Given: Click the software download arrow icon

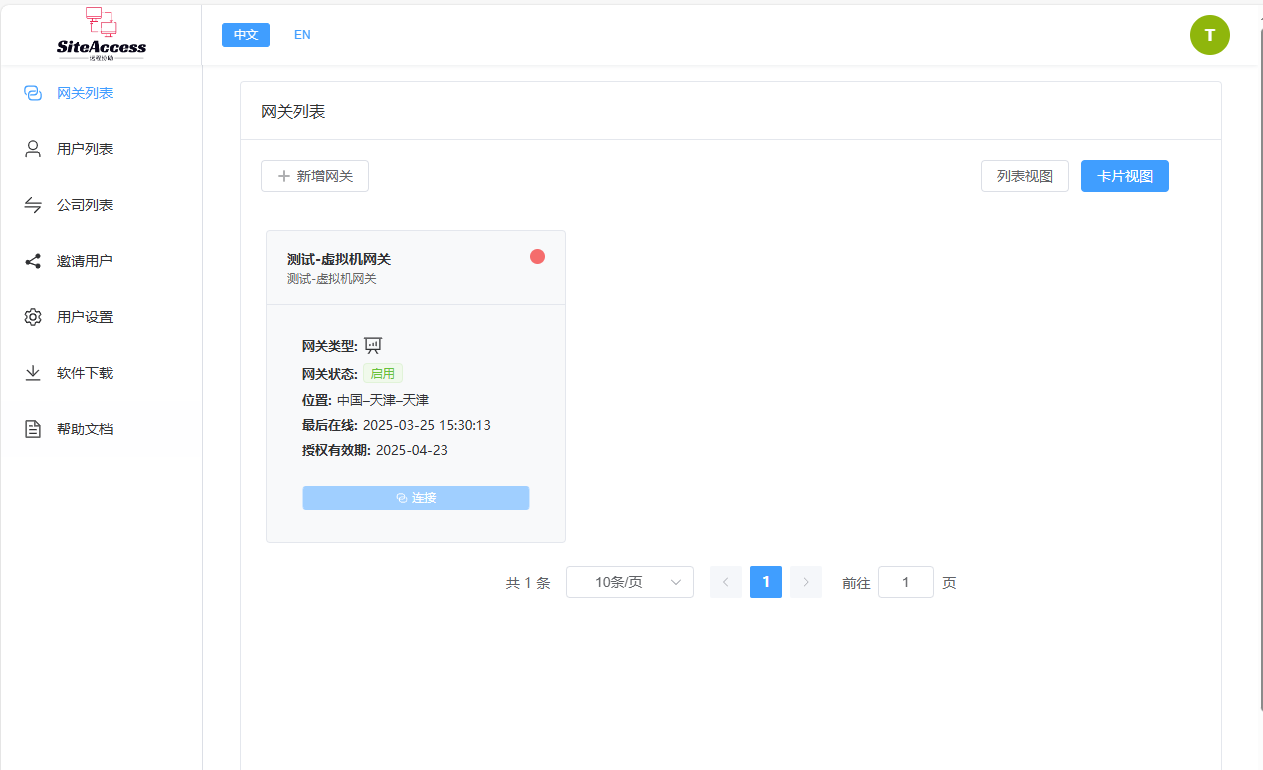Looking at the screenshot, I should pos(33,373).
